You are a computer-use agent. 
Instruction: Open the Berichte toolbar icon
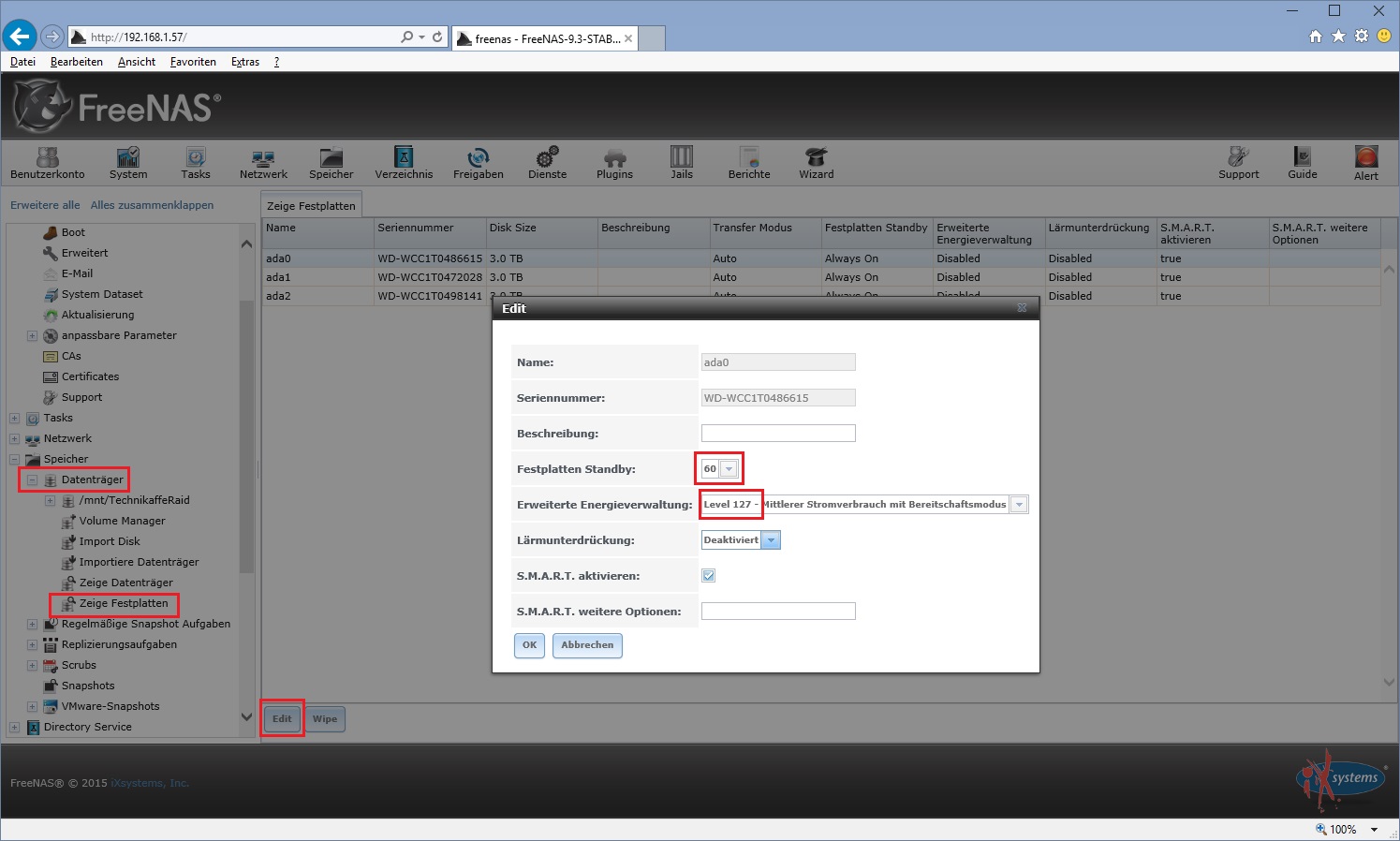[749, 163]
